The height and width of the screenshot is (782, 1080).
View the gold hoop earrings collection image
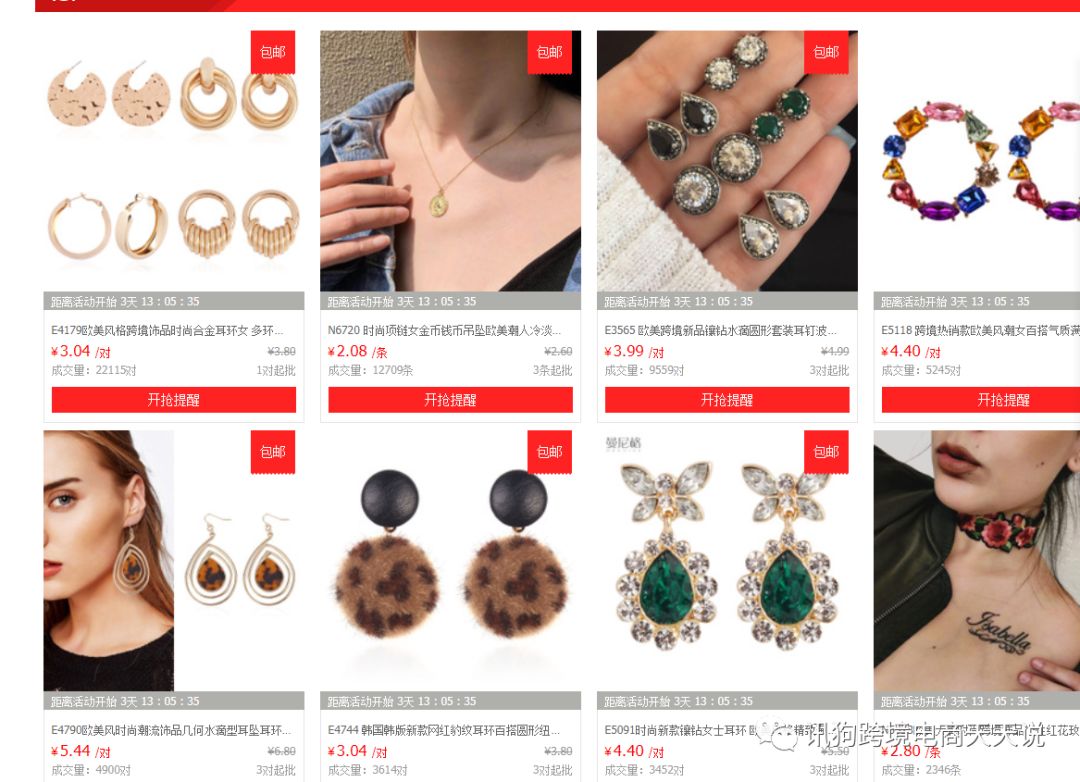click(174, 161)
